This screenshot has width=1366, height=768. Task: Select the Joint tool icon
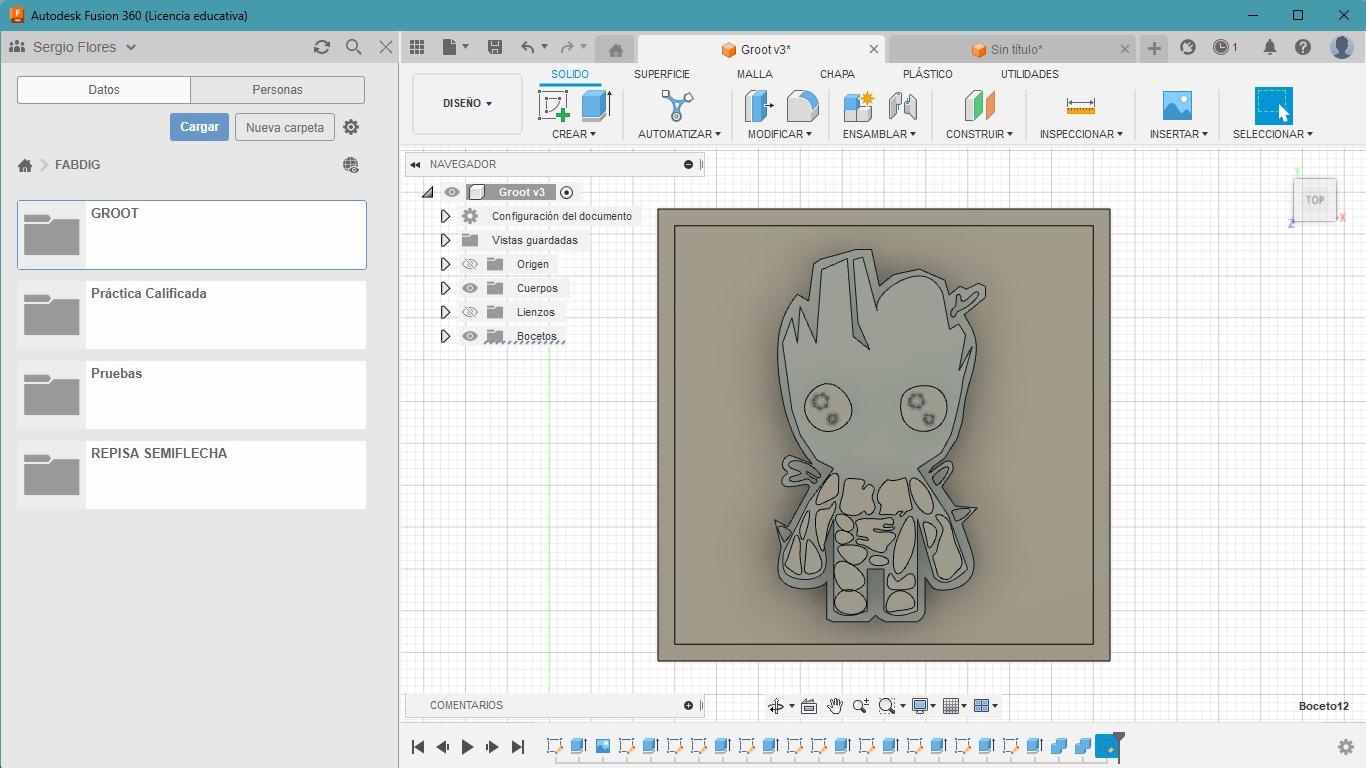[x=902, y=106]
